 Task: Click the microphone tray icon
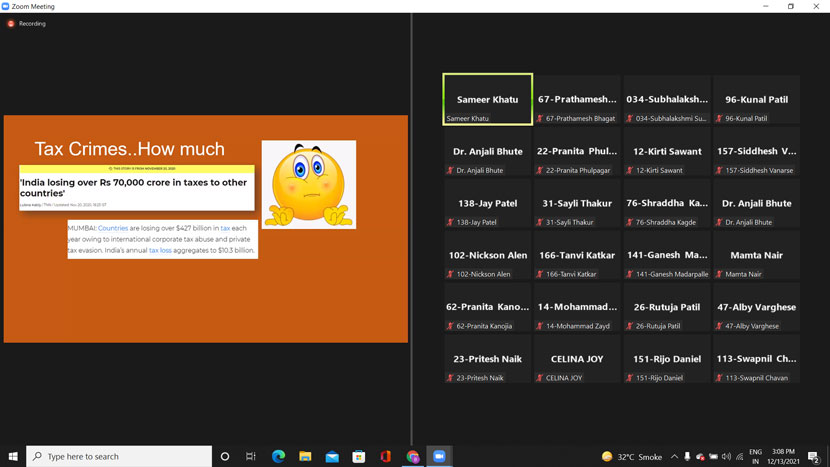[687, 456]
